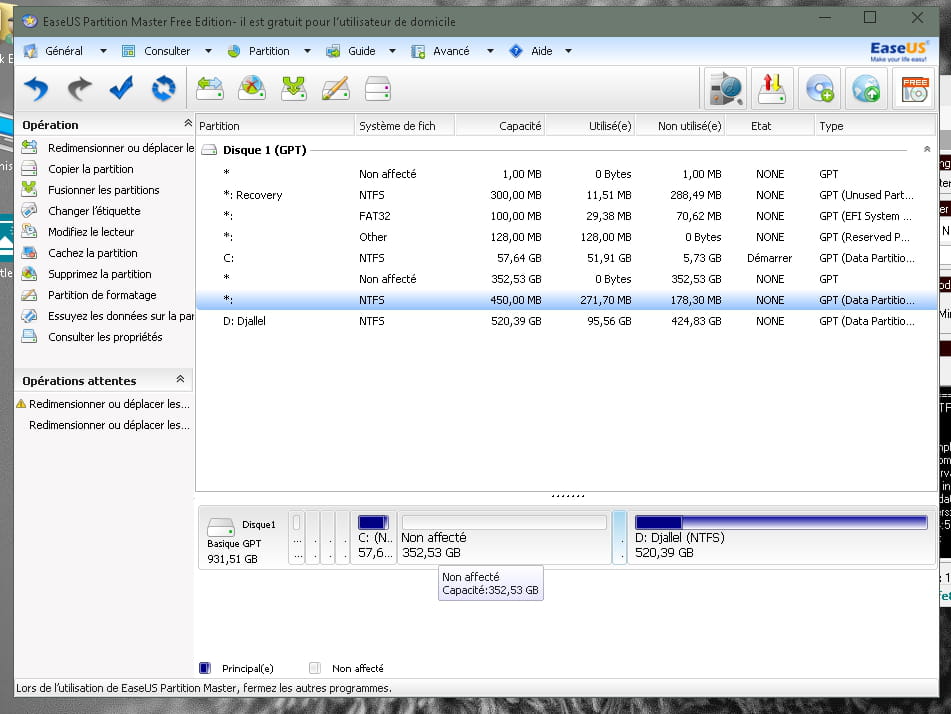Viewport: 951px width, 714px height.
Task: Select the Recovery partition row
Action: click(x=566, y=195)
